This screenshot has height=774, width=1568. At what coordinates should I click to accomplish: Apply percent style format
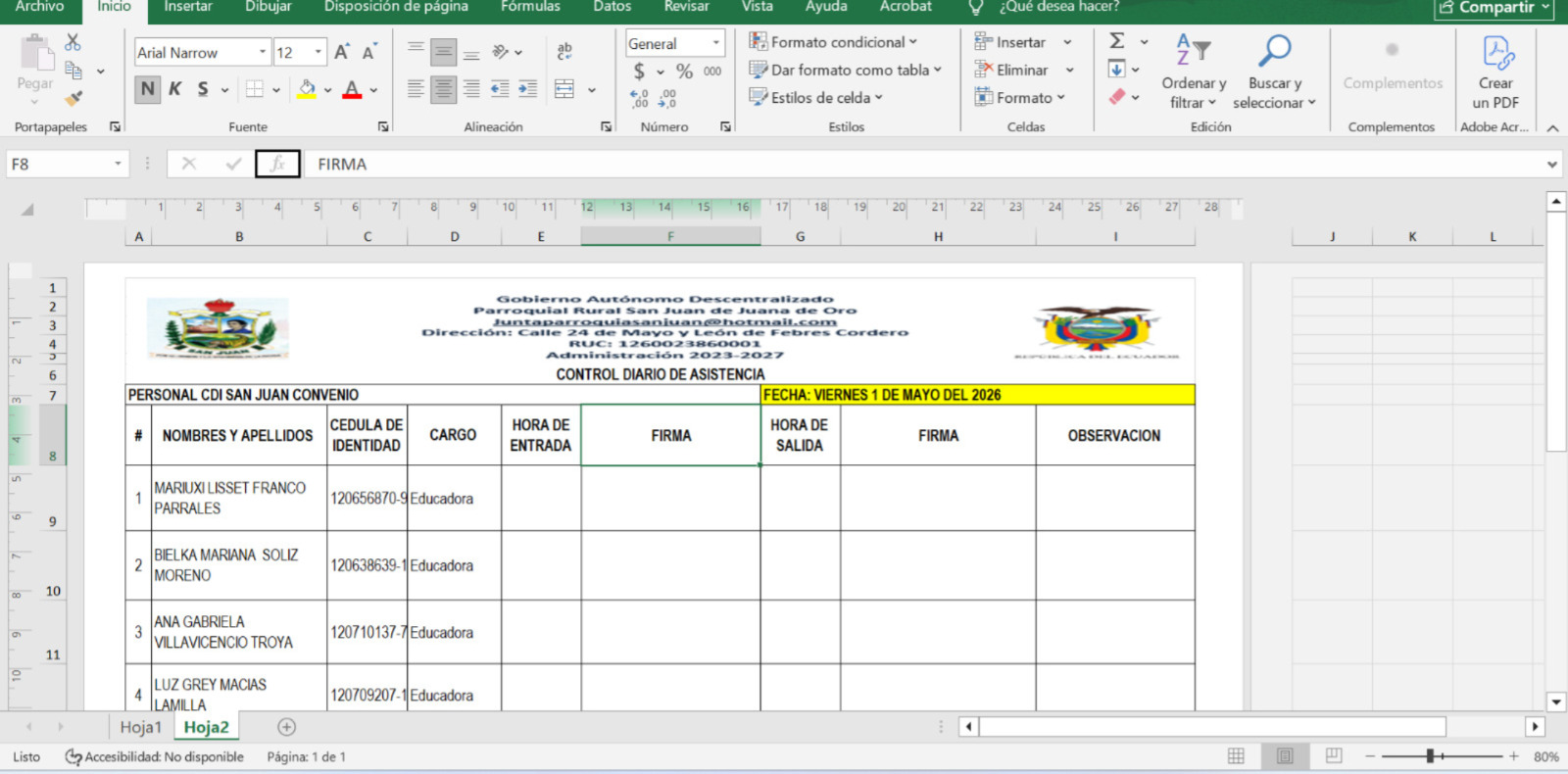click(x=684, y=71)
